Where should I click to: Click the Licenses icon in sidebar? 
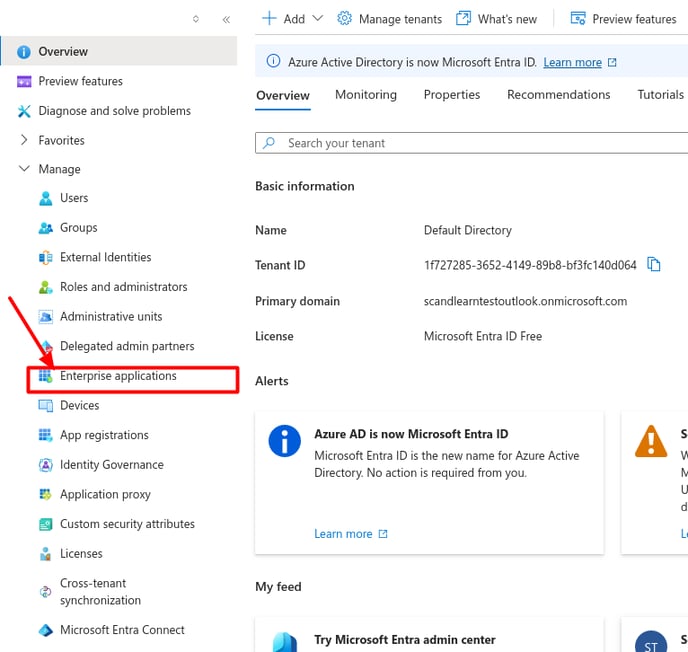45,554
